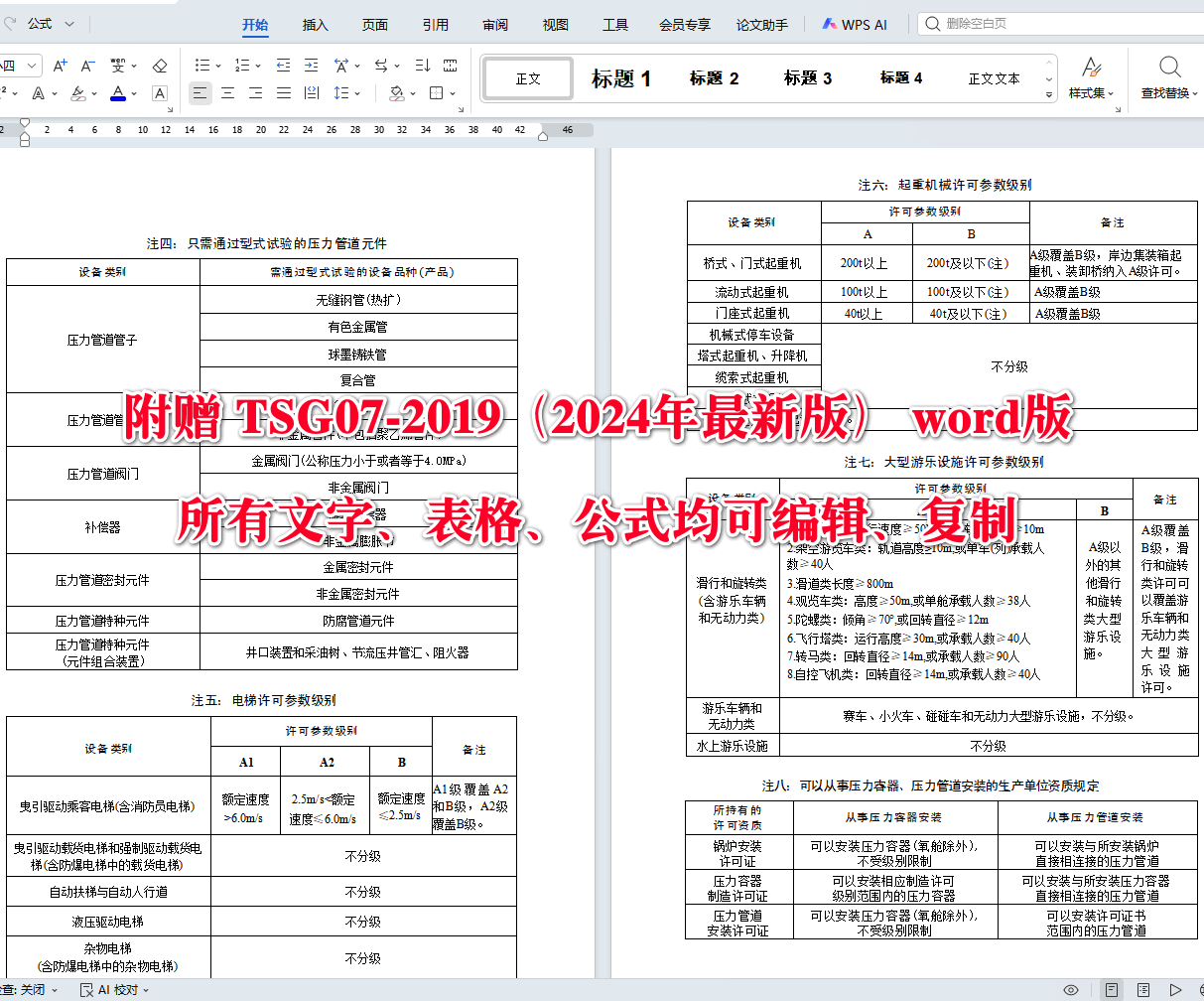Click the text effects outlined A icon
The image size is (1204, 1001).
tap(39, 93)
